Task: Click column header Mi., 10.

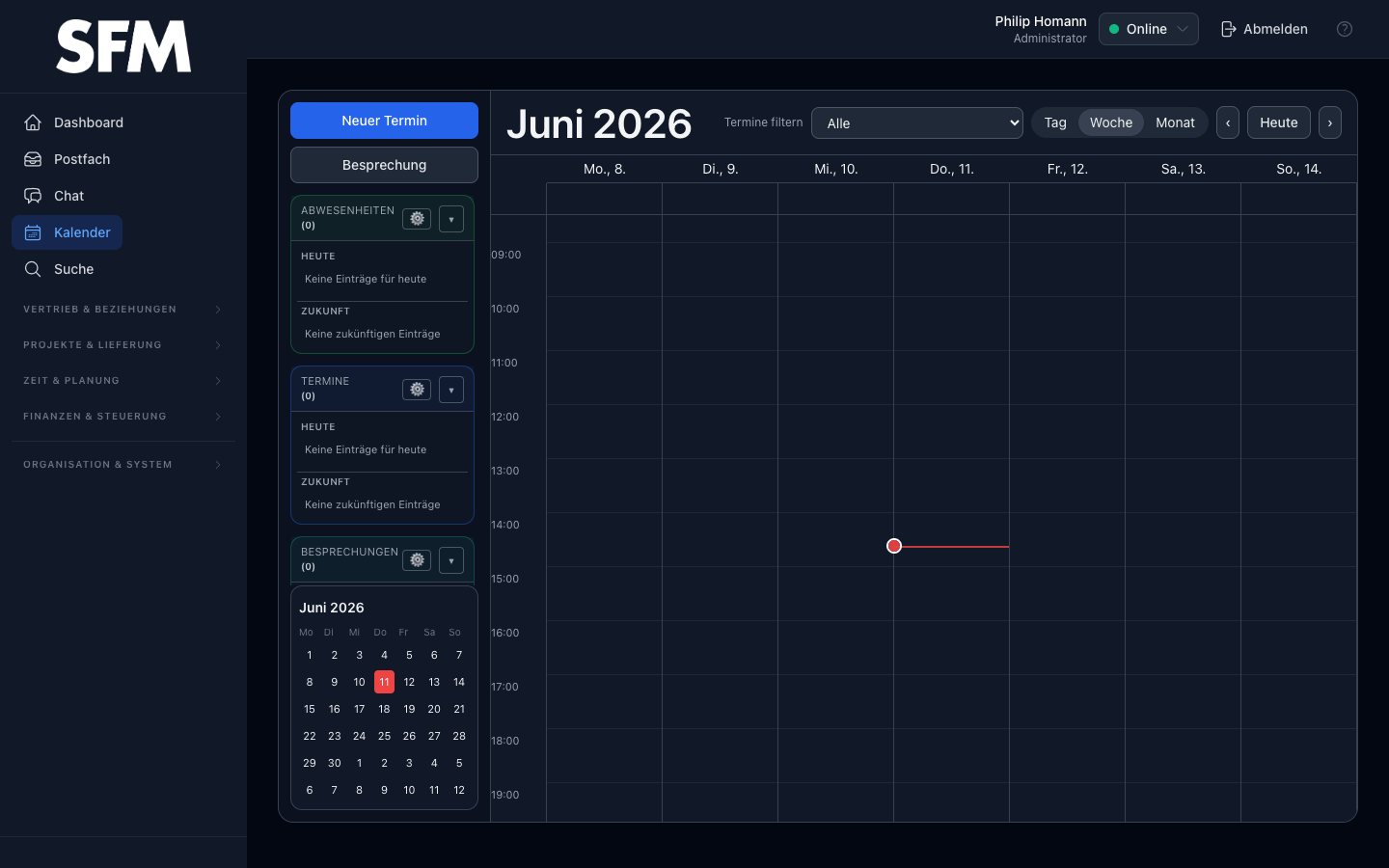Action: (836, 169)
